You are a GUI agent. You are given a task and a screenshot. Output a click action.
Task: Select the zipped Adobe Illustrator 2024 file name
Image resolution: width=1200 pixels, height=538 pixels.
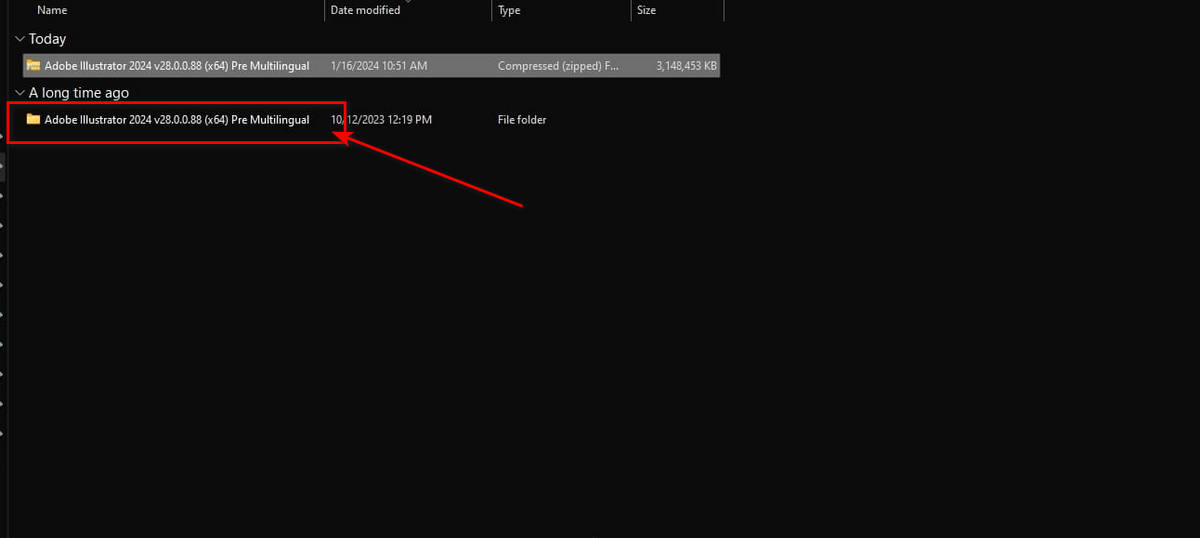(x=177, y=66)
